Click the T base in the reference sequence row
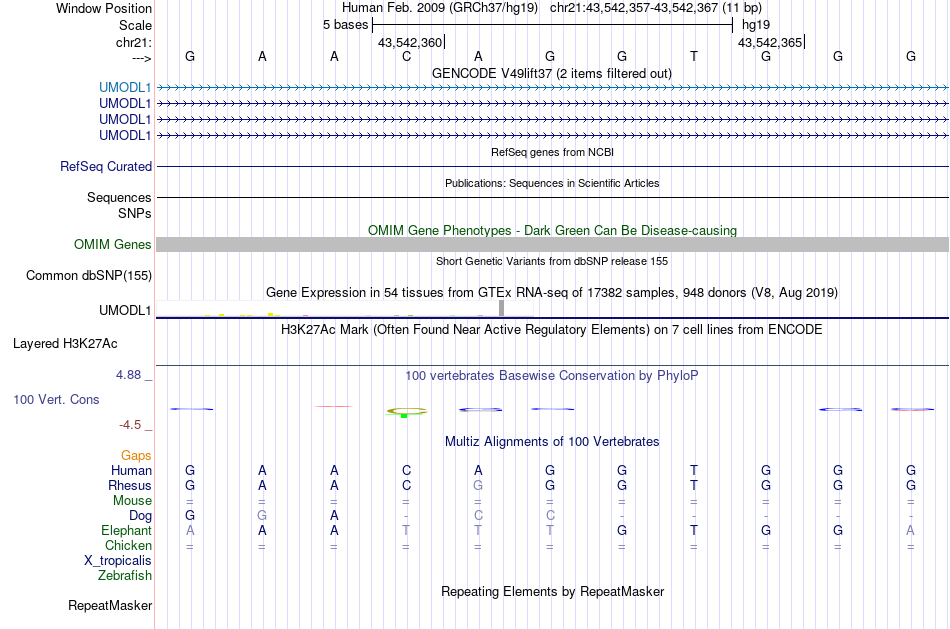The width and height of the screenshot is (950, 629). pos(694,56)
